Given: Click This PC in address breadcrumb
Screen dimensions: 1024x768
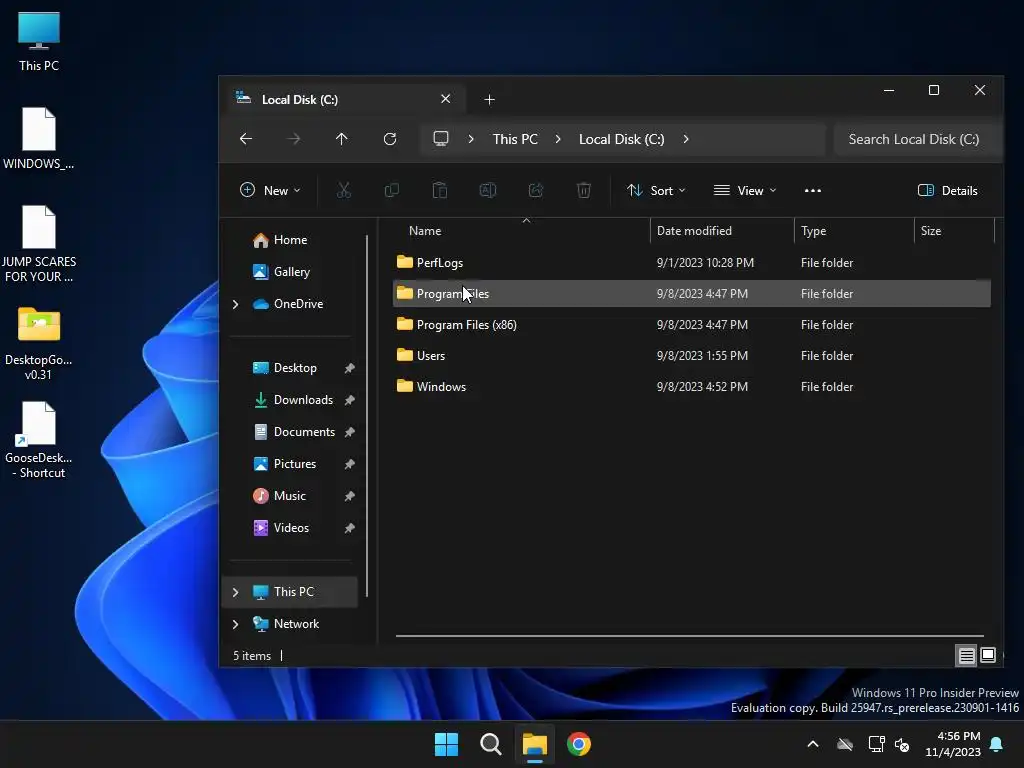Looking at the screenshot, I should pos(515,139).
